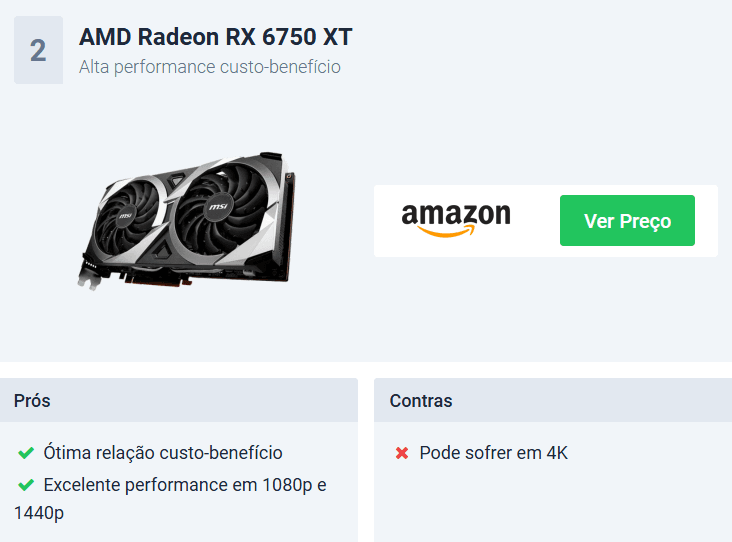Select the Alta performance custo-benefício subtitle

pos(210,67)
